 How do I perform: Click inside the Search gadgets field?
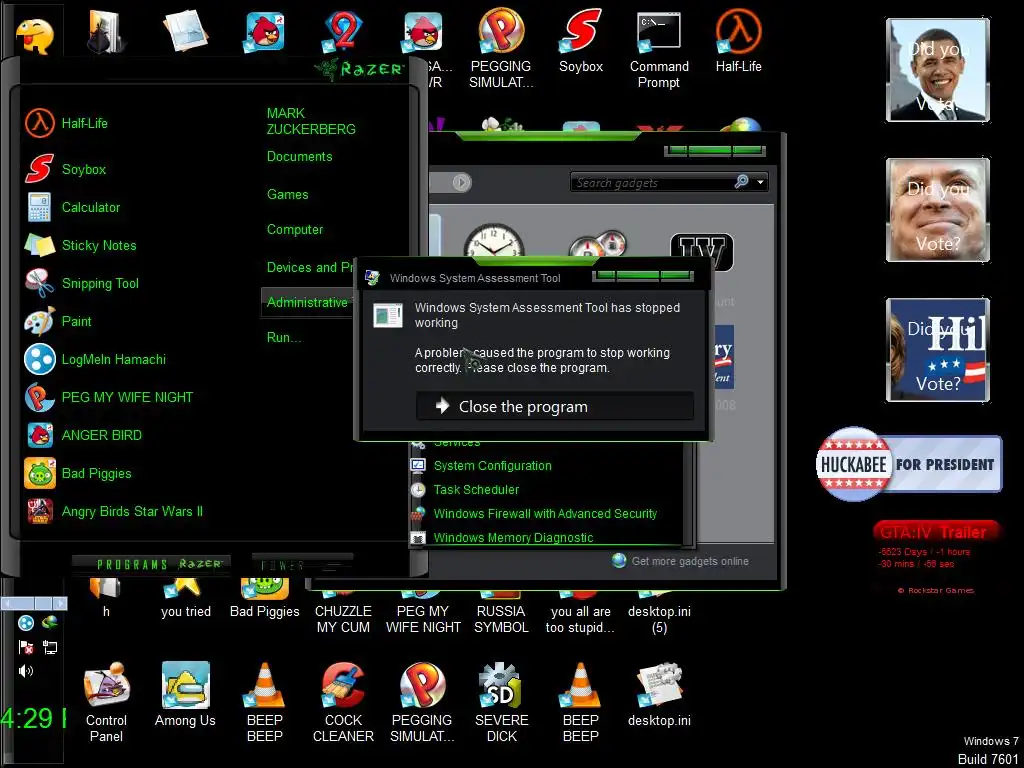tap(653, 183)
